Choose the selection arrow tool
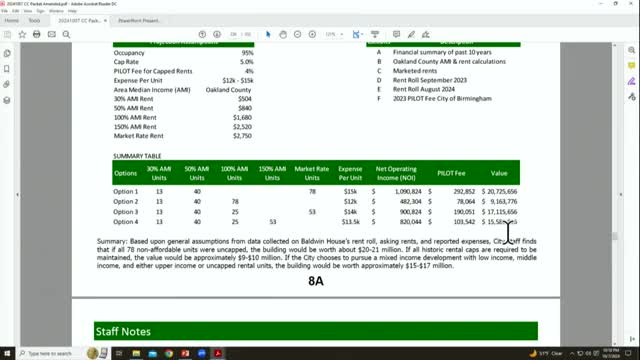The image size is (640, 360). 268,34
